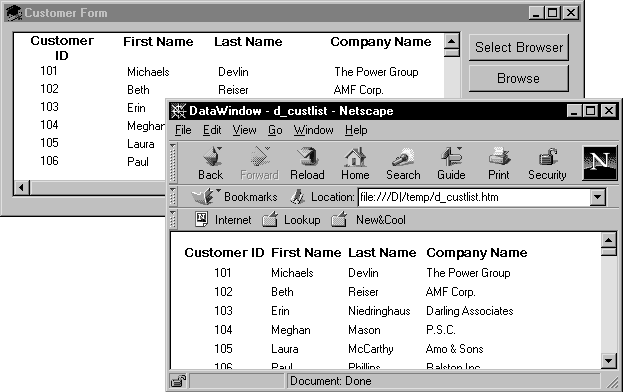Click the Customer Form title bar icon
The height and width of the screenshot is (392, 625).
(x=14, y=13)
